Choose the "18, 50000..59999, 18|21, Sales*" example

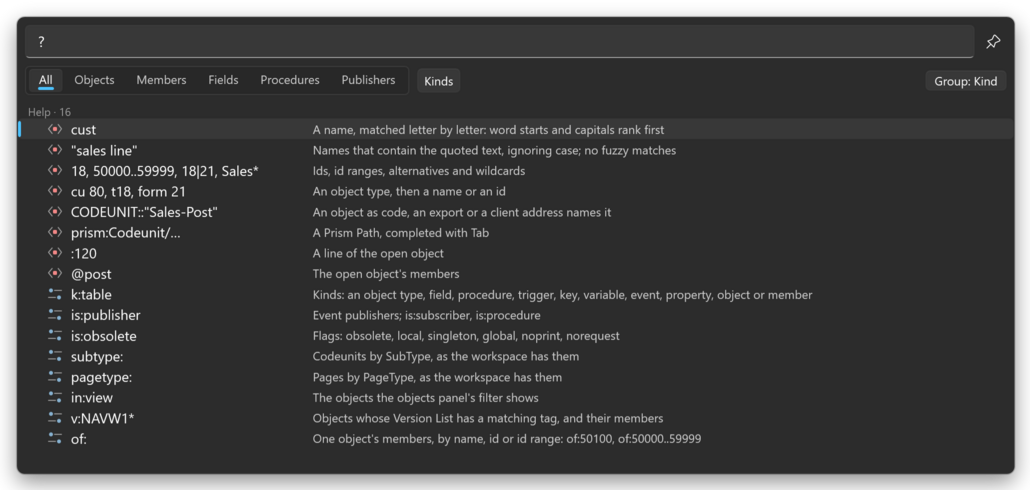point(515,171)
